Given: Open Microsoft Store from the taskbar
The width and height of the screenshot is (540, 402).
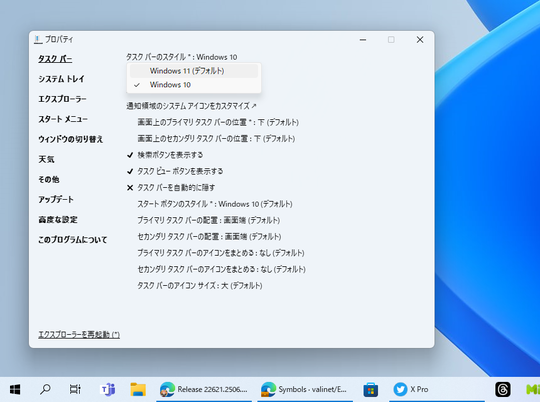Looking at the screenshot, I should [371, 390].
